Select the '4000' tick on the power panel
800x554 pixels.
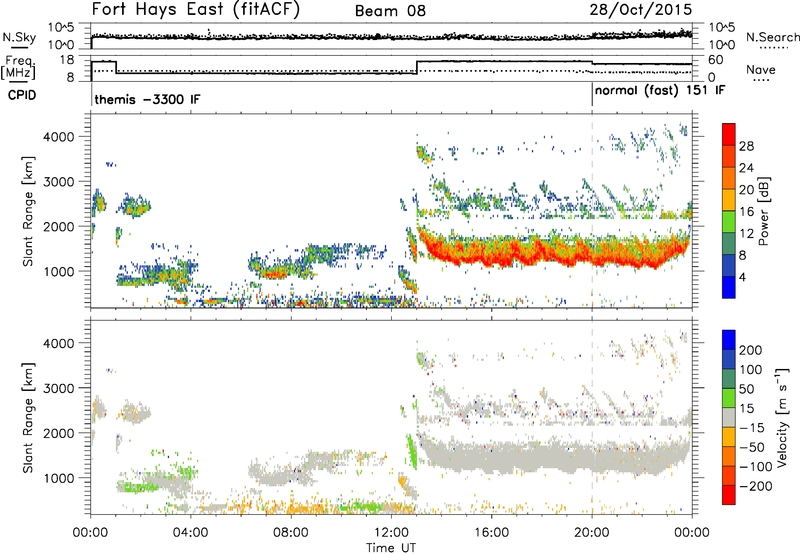(x=58, y=137)
